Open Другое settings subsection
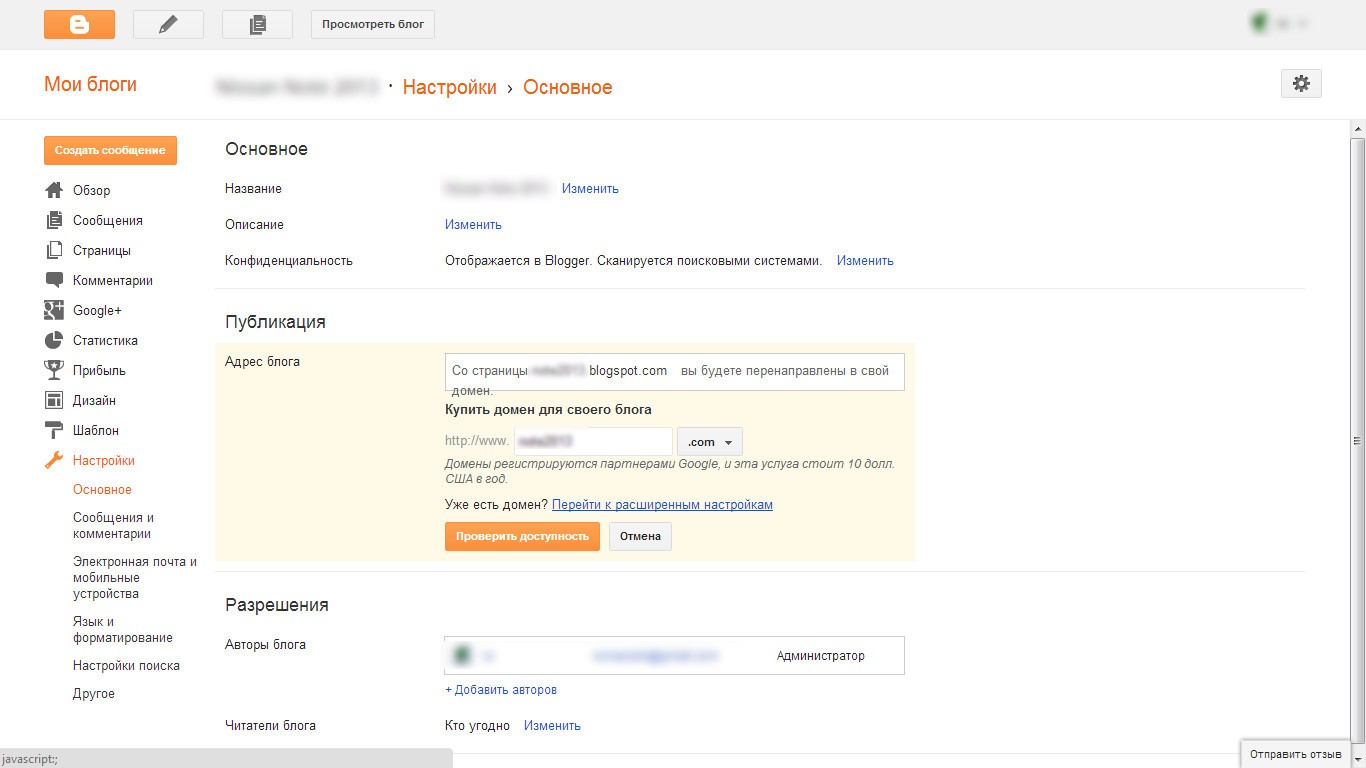 (94, 694)
